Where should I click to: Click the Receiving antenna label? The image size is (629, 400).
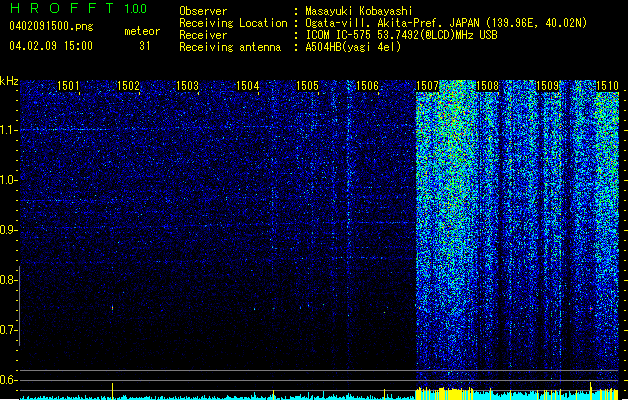[230, 47]
